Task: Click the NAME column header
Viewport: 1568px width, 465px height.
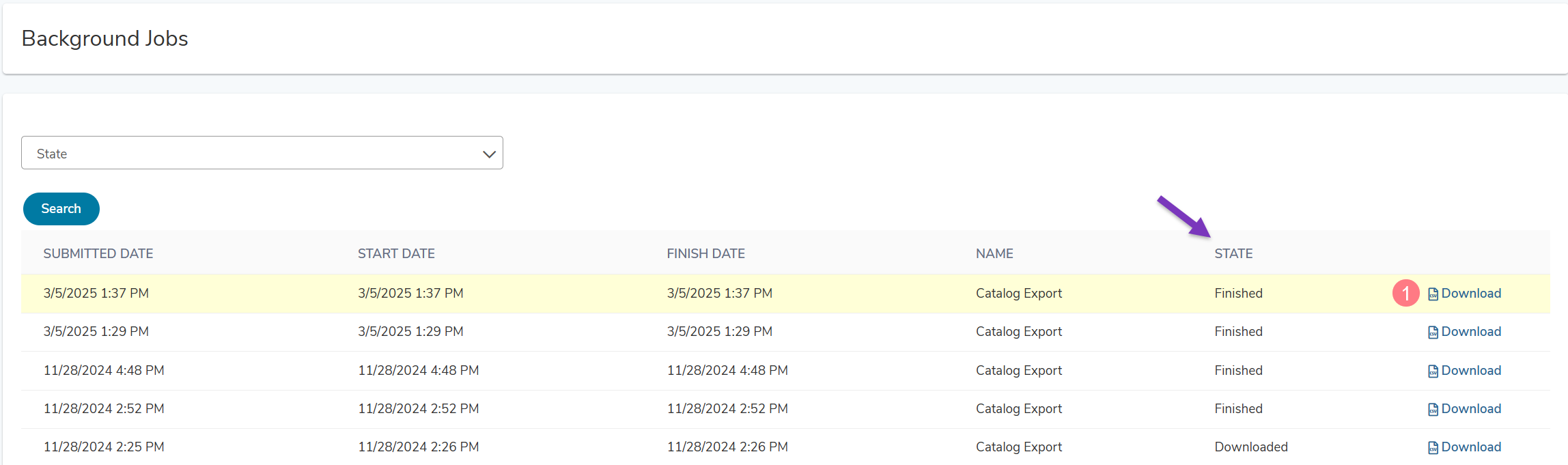Action: point(994,253)
